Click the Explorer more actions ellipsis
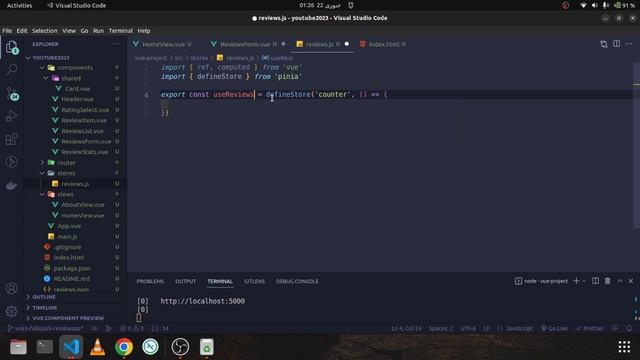Screen dimensions: 640x360 tap(116, 44)
